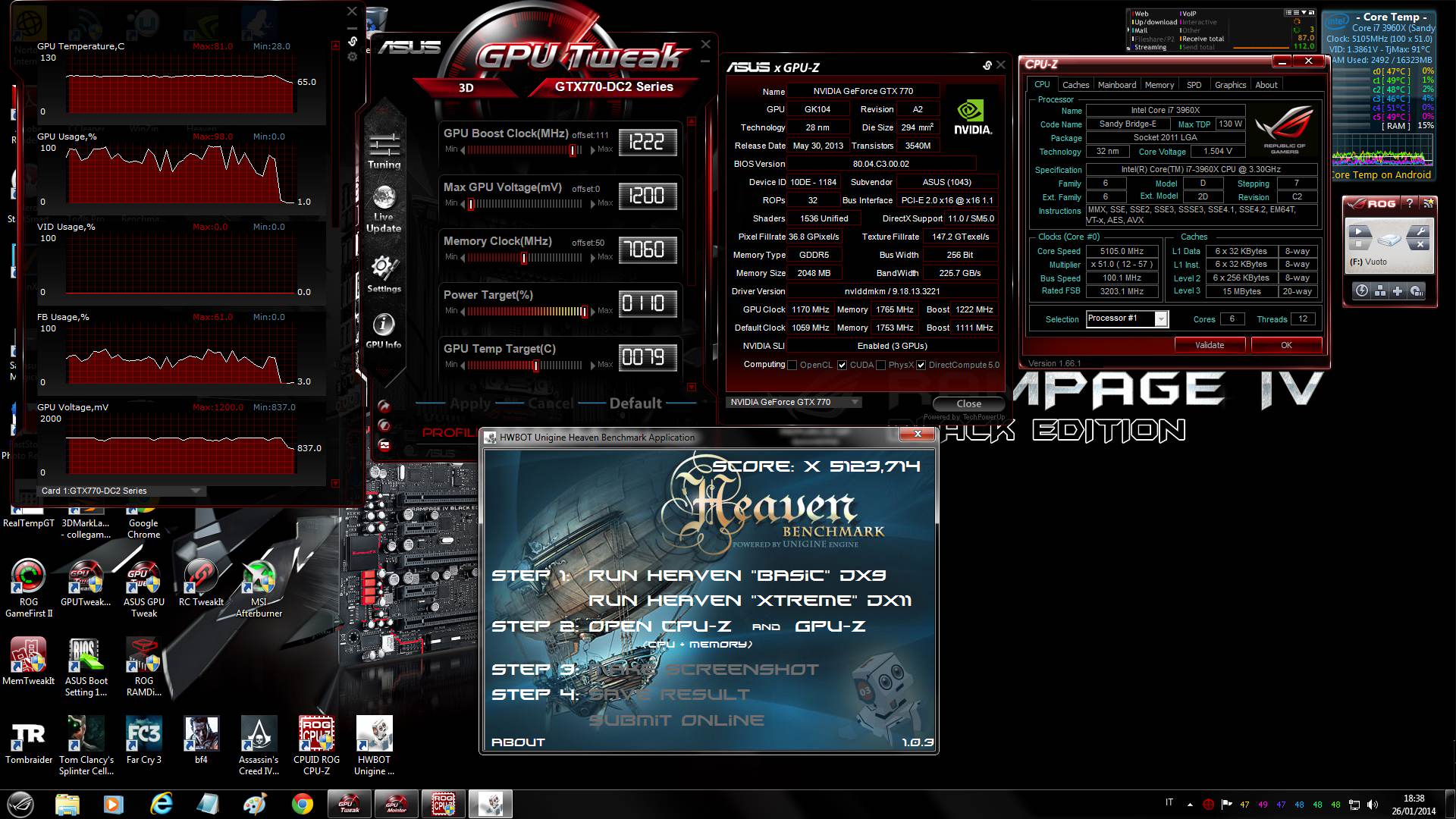The image size is (1456, 819).
Task: Click the Min arrow of GPU Boost Clock
Action: 463,149
